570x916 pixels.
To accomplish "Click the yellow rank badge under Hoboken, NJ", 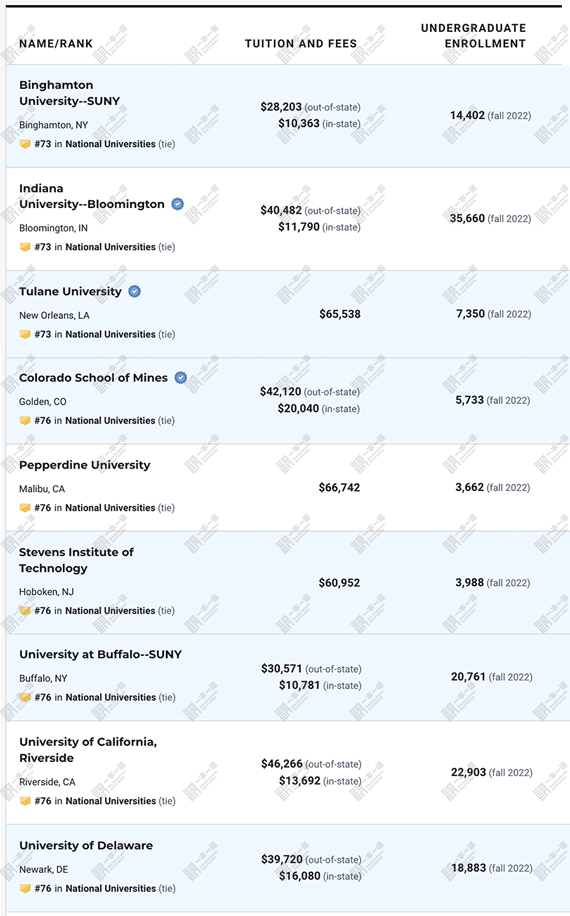I will 25,610.
